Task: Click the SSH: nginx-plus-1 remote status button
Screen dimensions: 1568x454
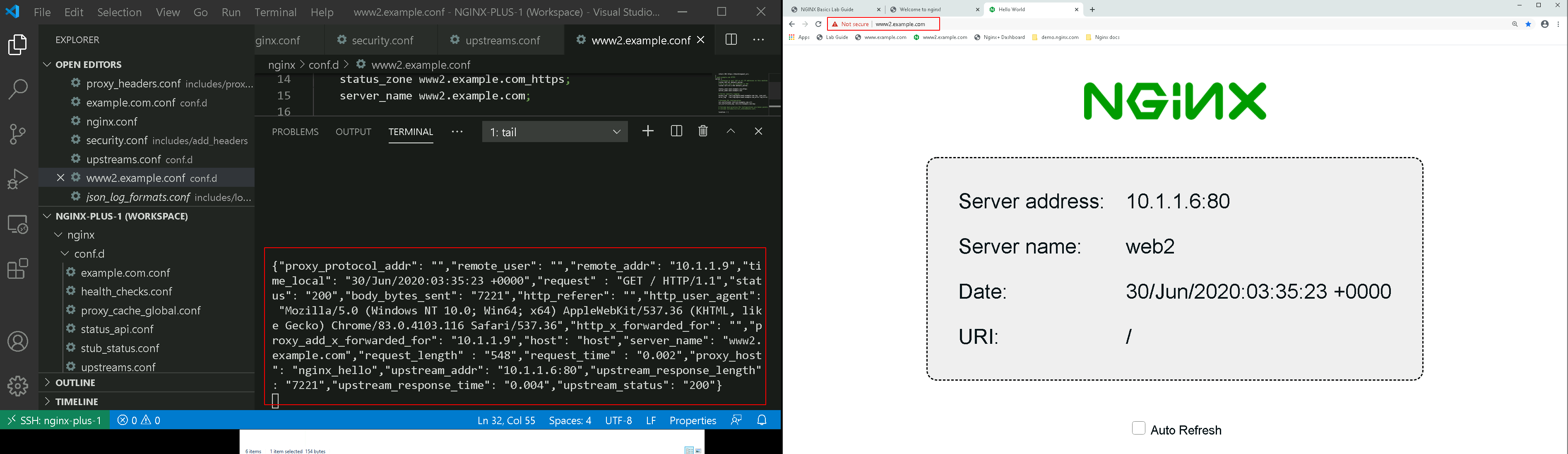Action: point(55,420)
